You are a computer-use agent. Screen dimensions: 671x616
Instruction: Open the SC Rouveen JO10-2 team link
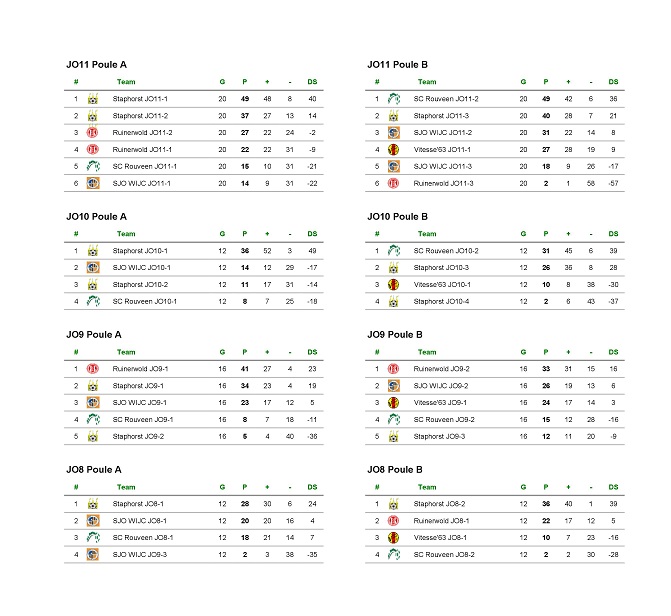click(x=446, y=251)
